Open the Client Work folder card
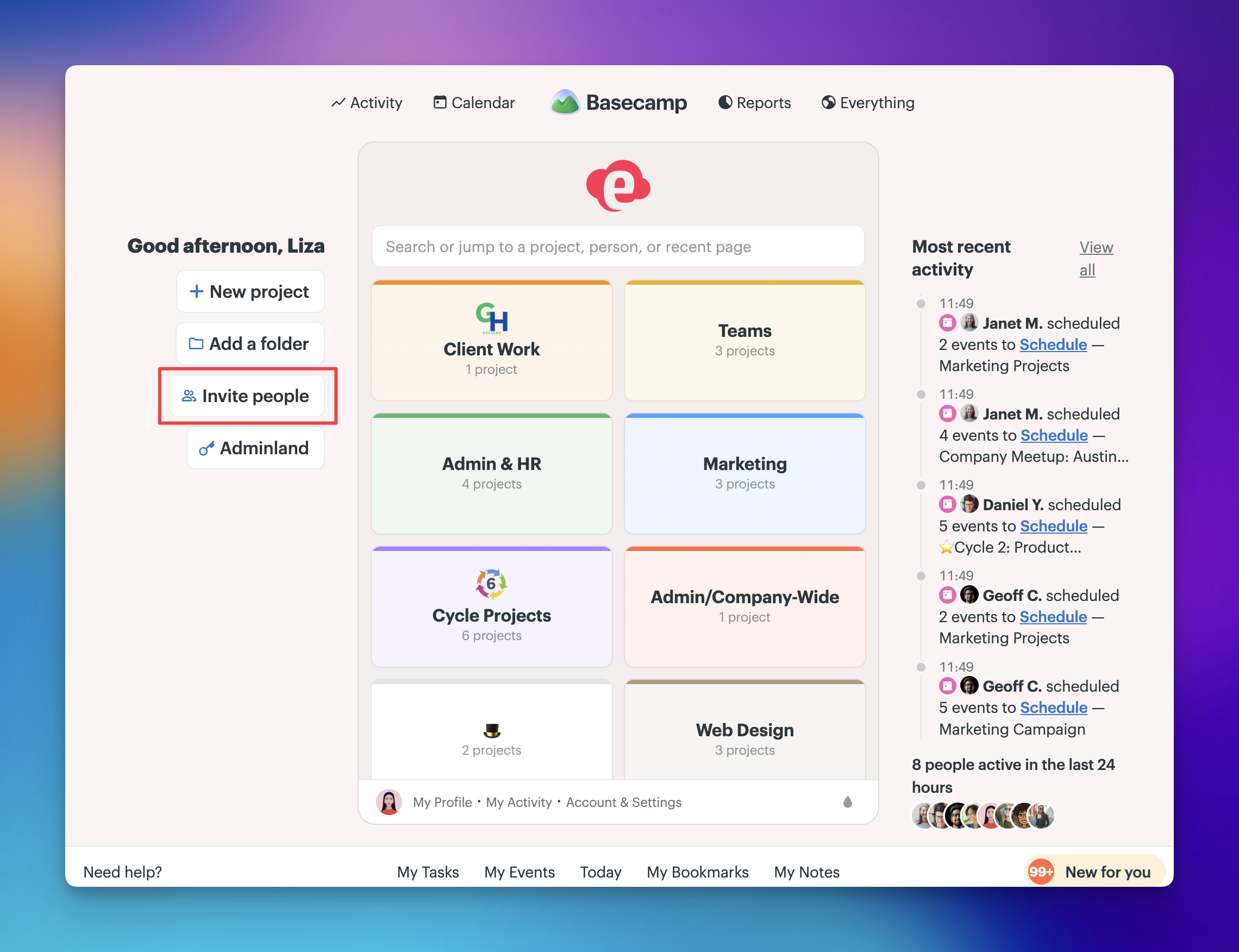This screenshot has height=952, width=1239. coord(491,341)
